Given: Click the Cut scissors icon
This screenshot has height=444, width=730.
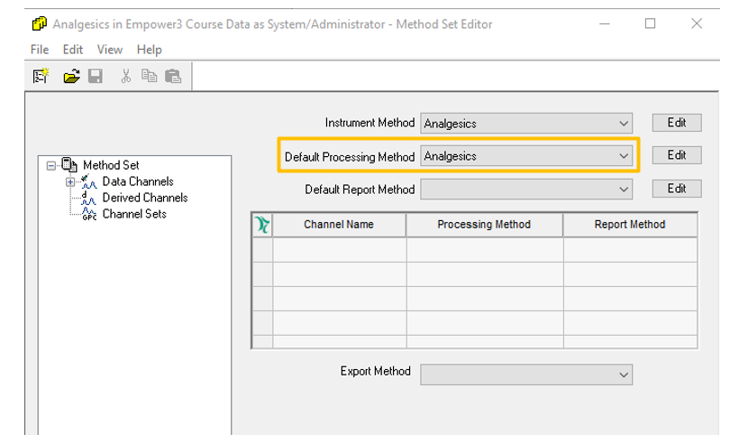Looking at the screenshot, I should click(126, 76).
